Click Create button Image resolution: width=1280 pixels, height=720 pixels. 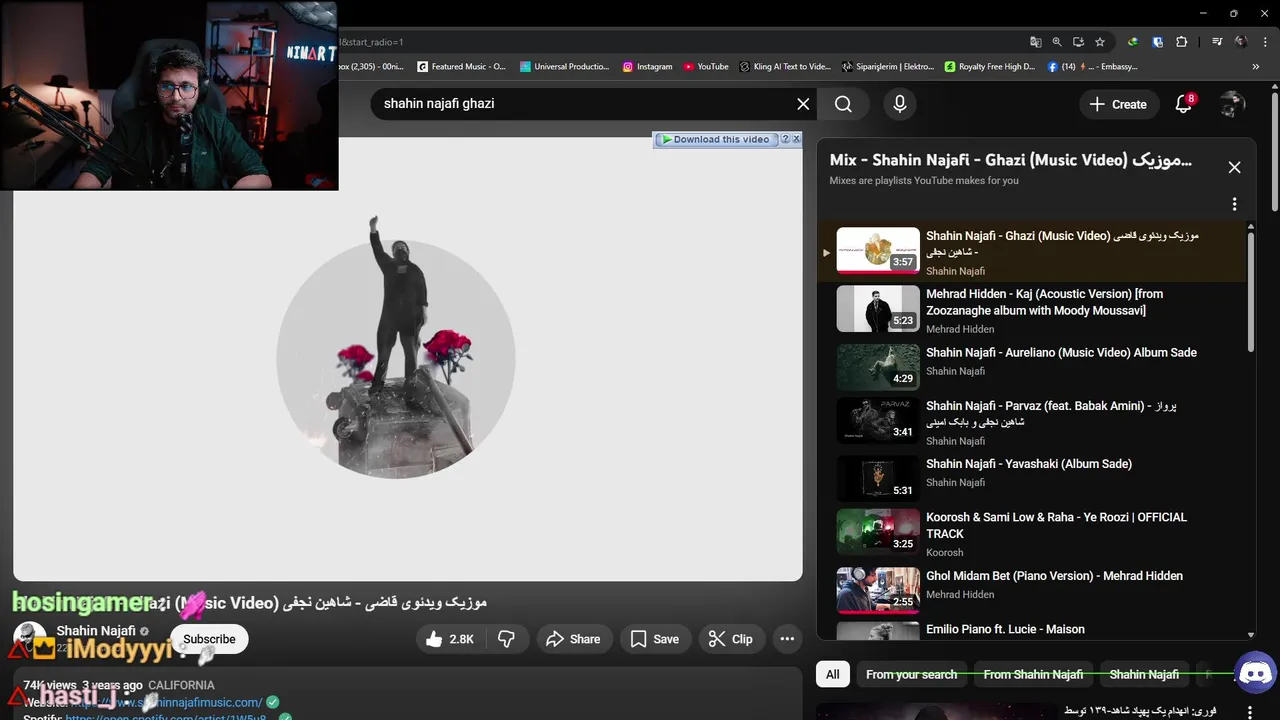[1118, 104]
